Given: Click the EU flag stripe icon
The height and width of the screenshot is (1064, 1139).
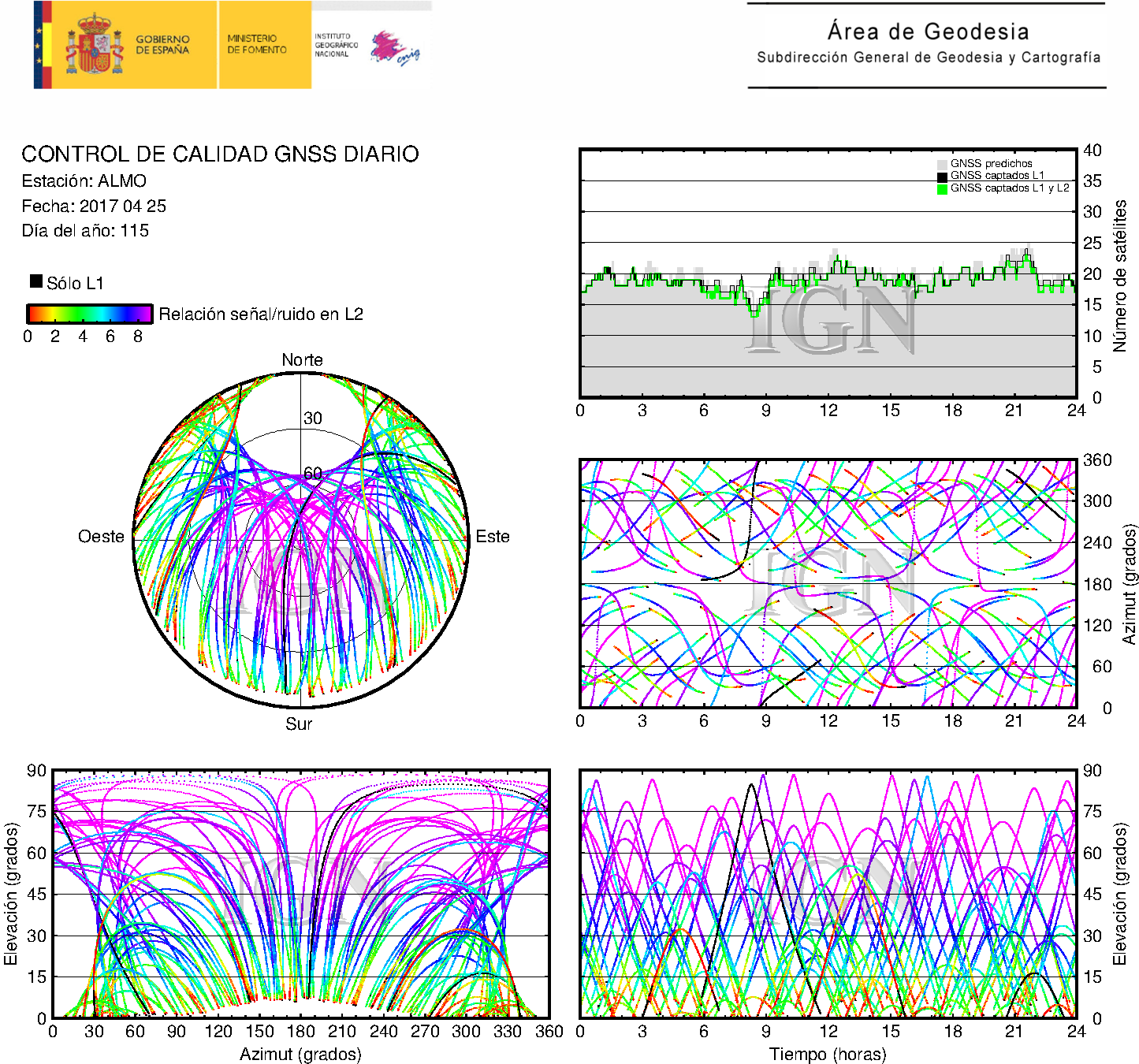Looking at the screenshot, I should pyautogui.click(x=42, y=44).
